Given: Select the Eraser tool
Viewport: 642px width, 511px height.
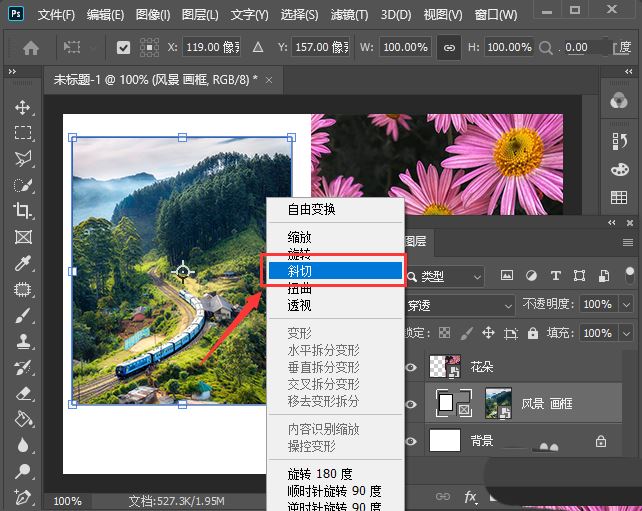Looking at the screenshot, I should point(23,394).
